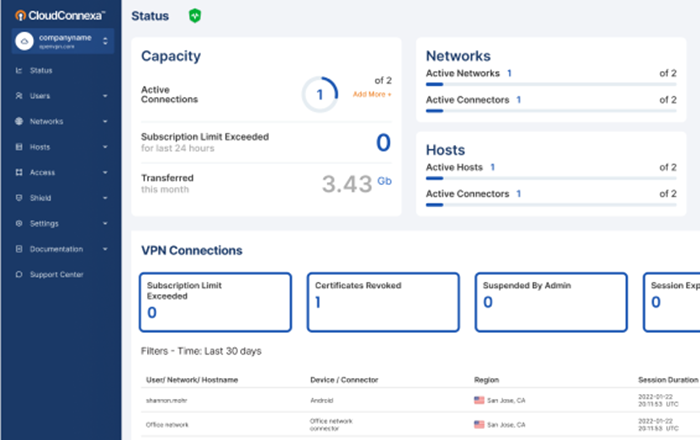Viewport: 700px width, 440px height.
Task: Click the Office network connector cell
Action: pyautogui.click(x=331, y=424)
